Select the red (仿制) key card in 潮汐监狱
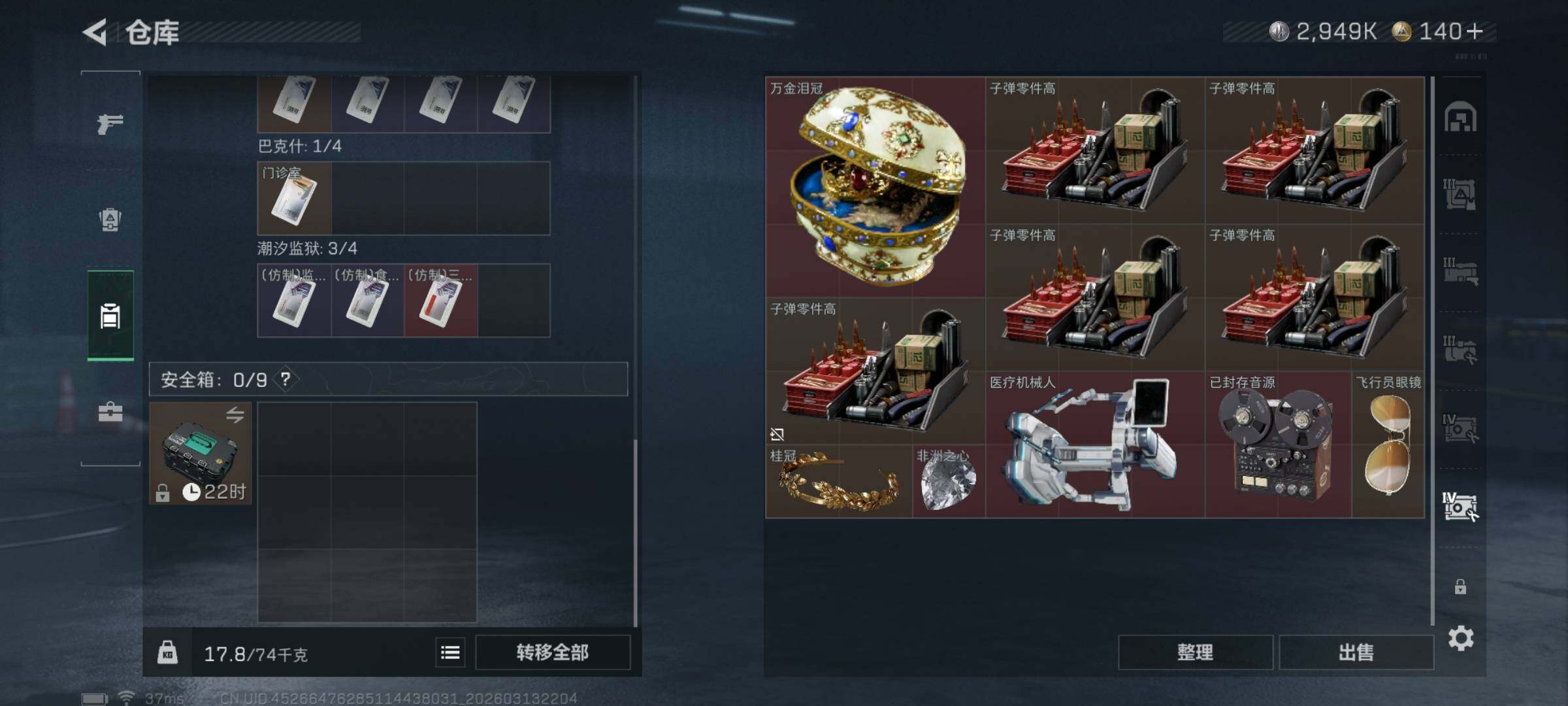The height and width of the screenshot is (706, 1568). pos(440,301)
